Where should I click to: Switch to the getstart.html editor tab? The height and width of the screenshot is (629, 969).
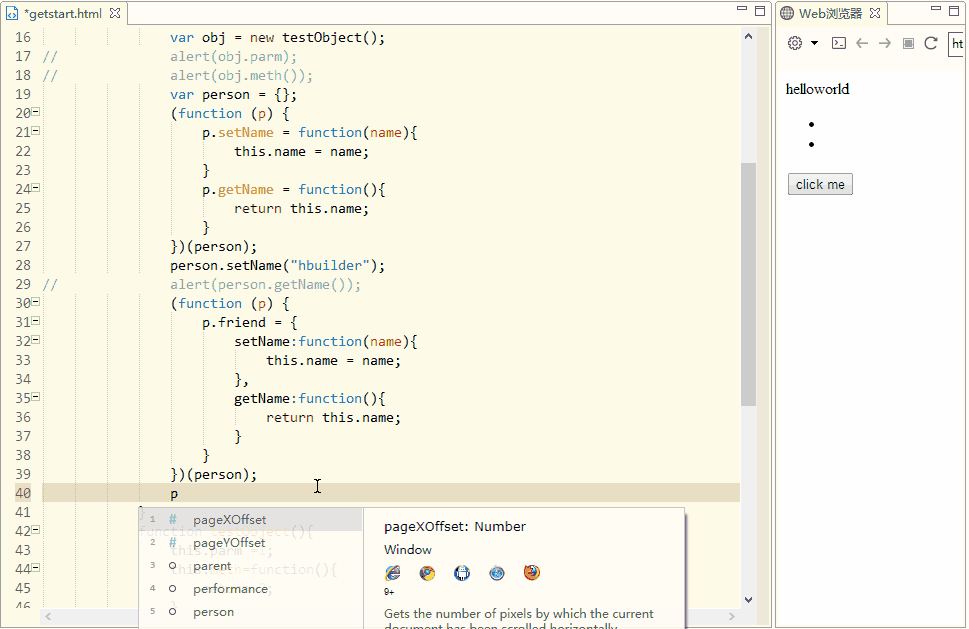point(61,14)
